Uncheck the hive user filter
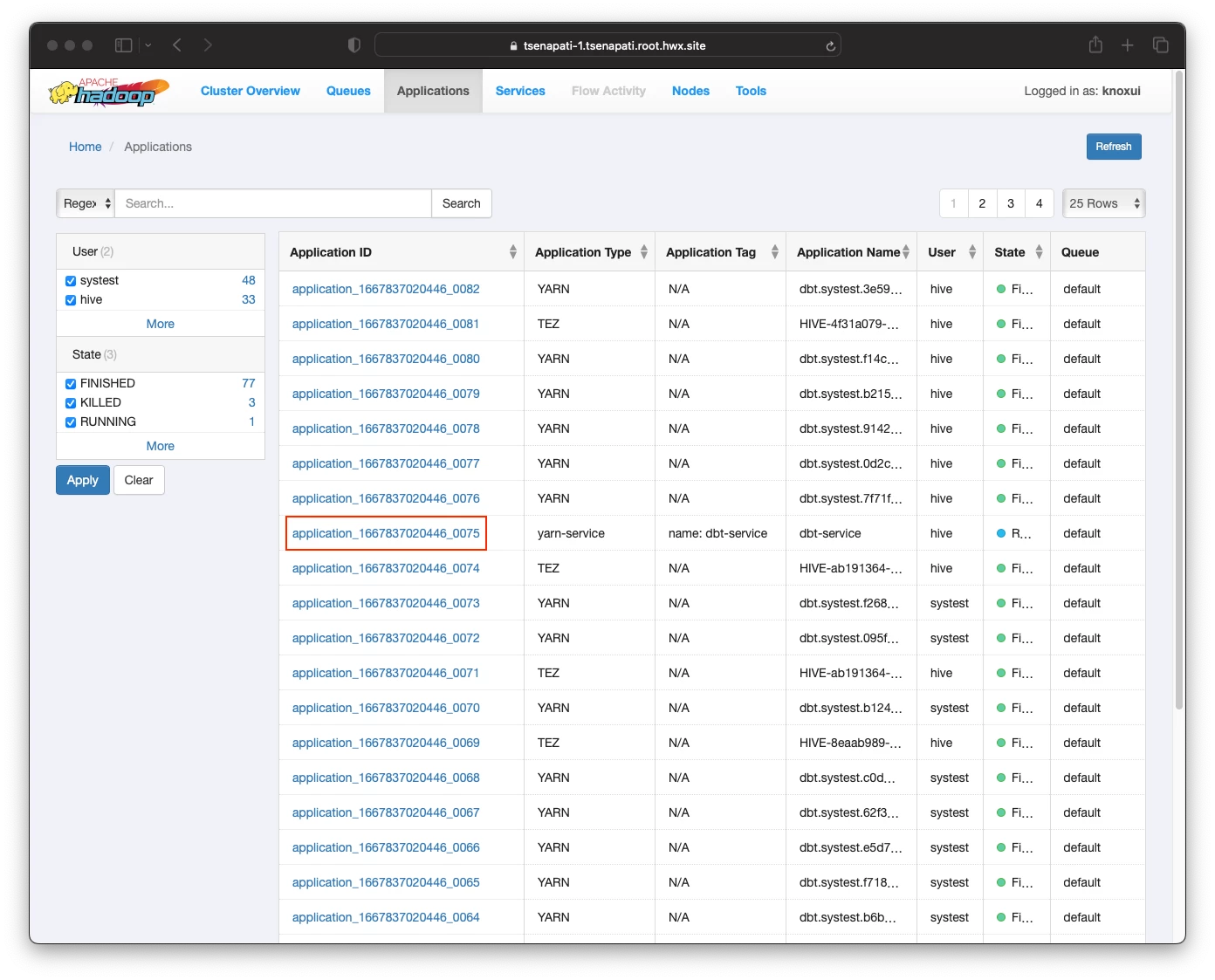 [x=71, y=300]
